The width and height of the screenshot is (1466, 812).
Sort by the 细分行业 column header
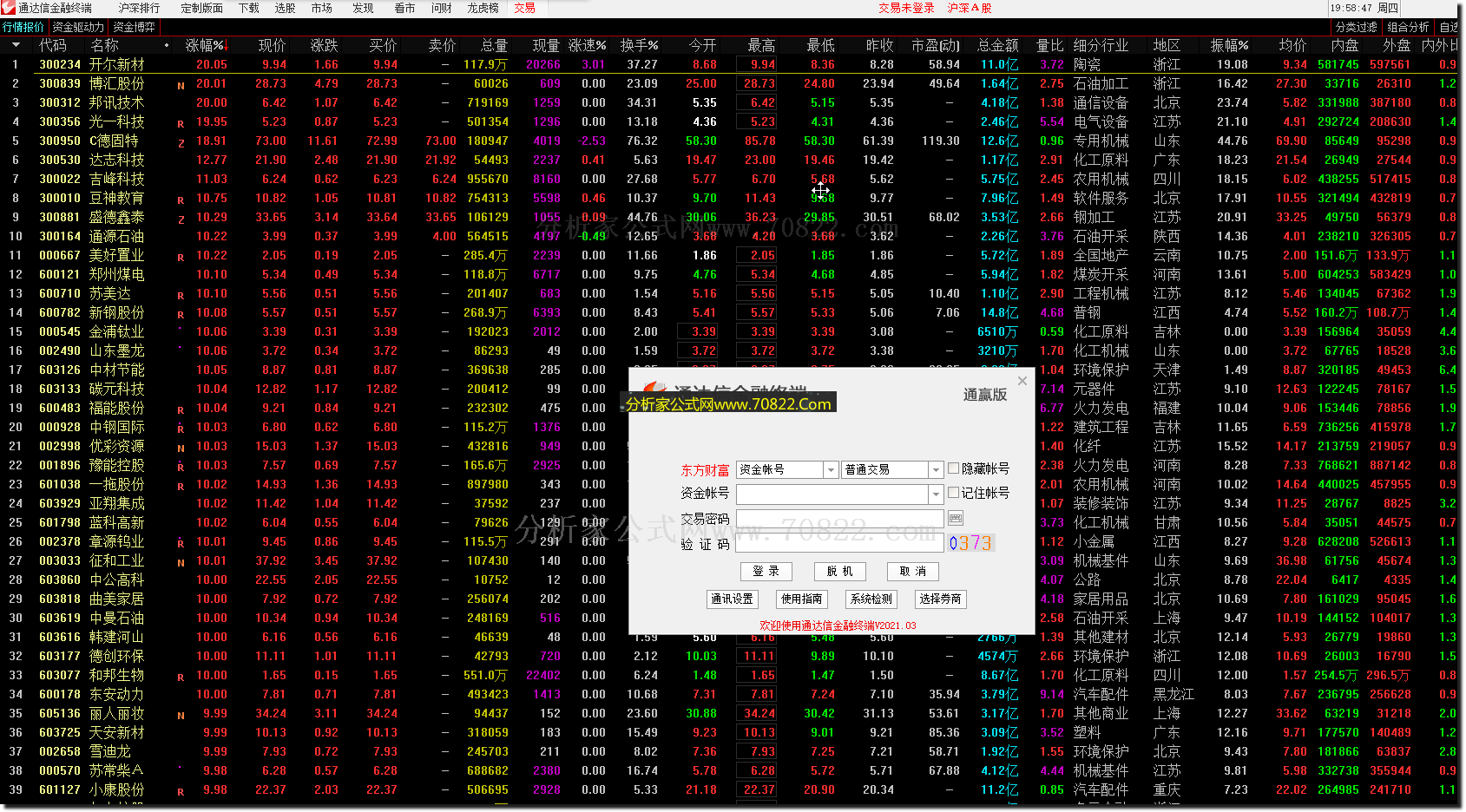[x=1101, y=45]
